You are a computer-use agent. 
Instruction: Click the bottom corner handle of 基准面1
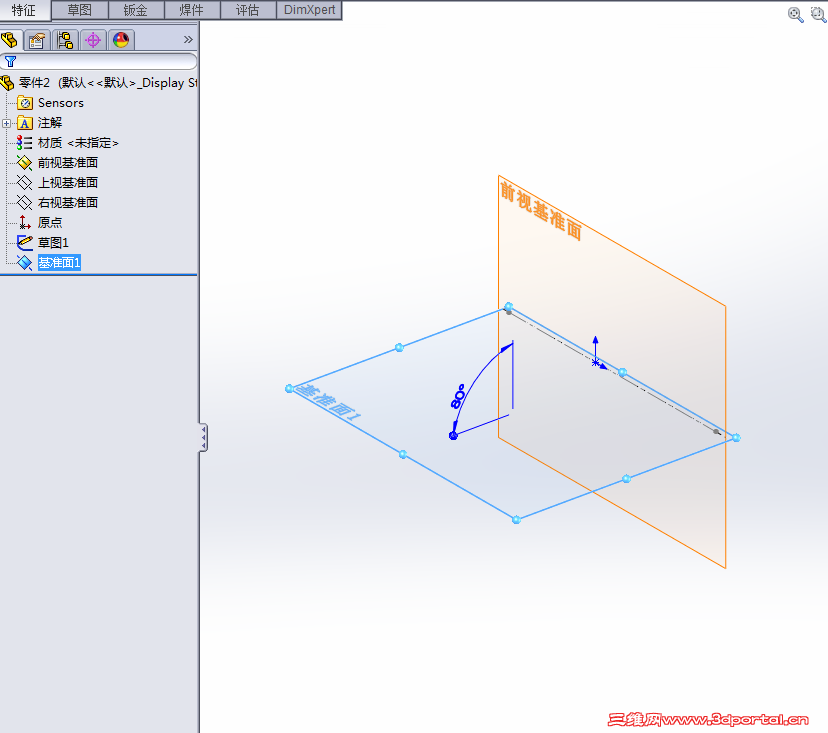[x=516, y=520]
